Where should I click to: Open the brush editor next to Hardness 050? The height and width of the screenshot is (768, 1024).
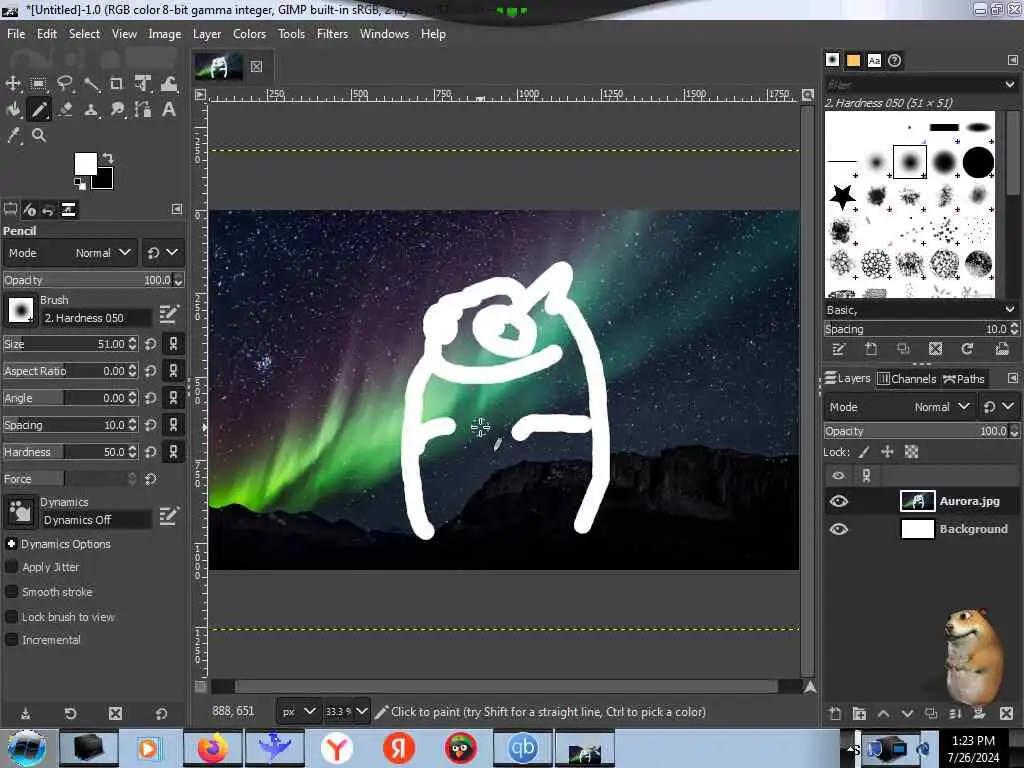click(x=168, y=314)
